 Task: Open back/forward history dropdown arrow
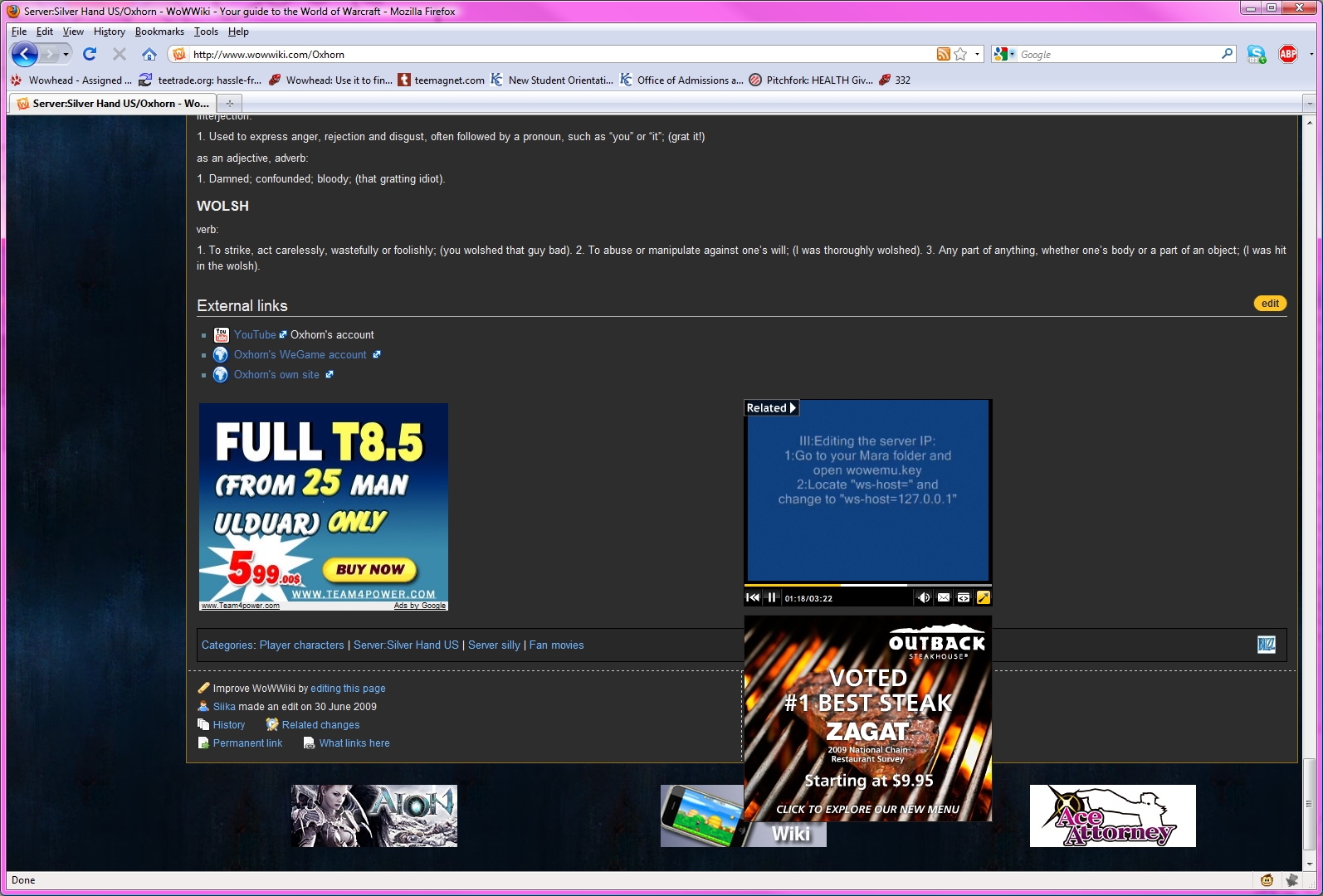66,55
